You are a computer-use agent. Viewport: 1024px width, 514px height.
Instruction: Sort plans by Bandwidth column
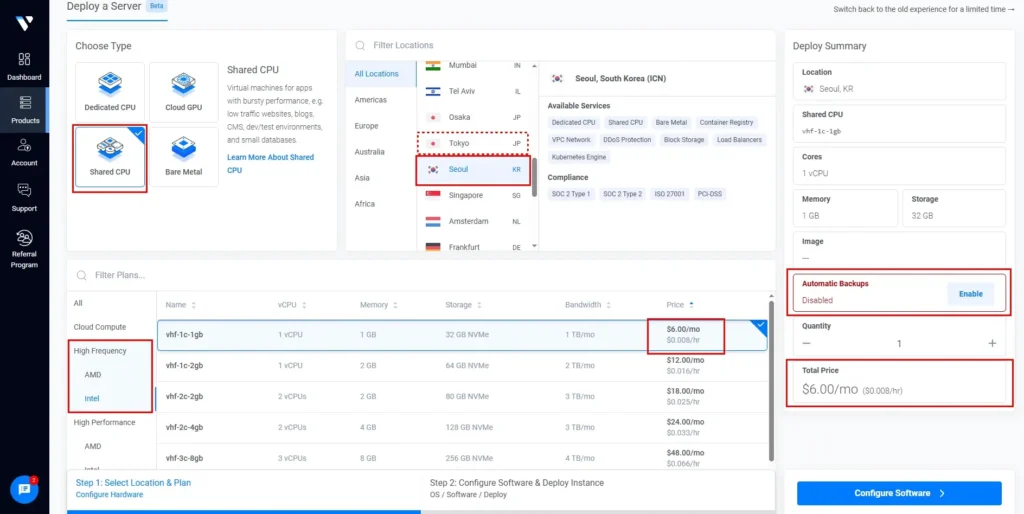pyautogui.click(x=588, y=305)
